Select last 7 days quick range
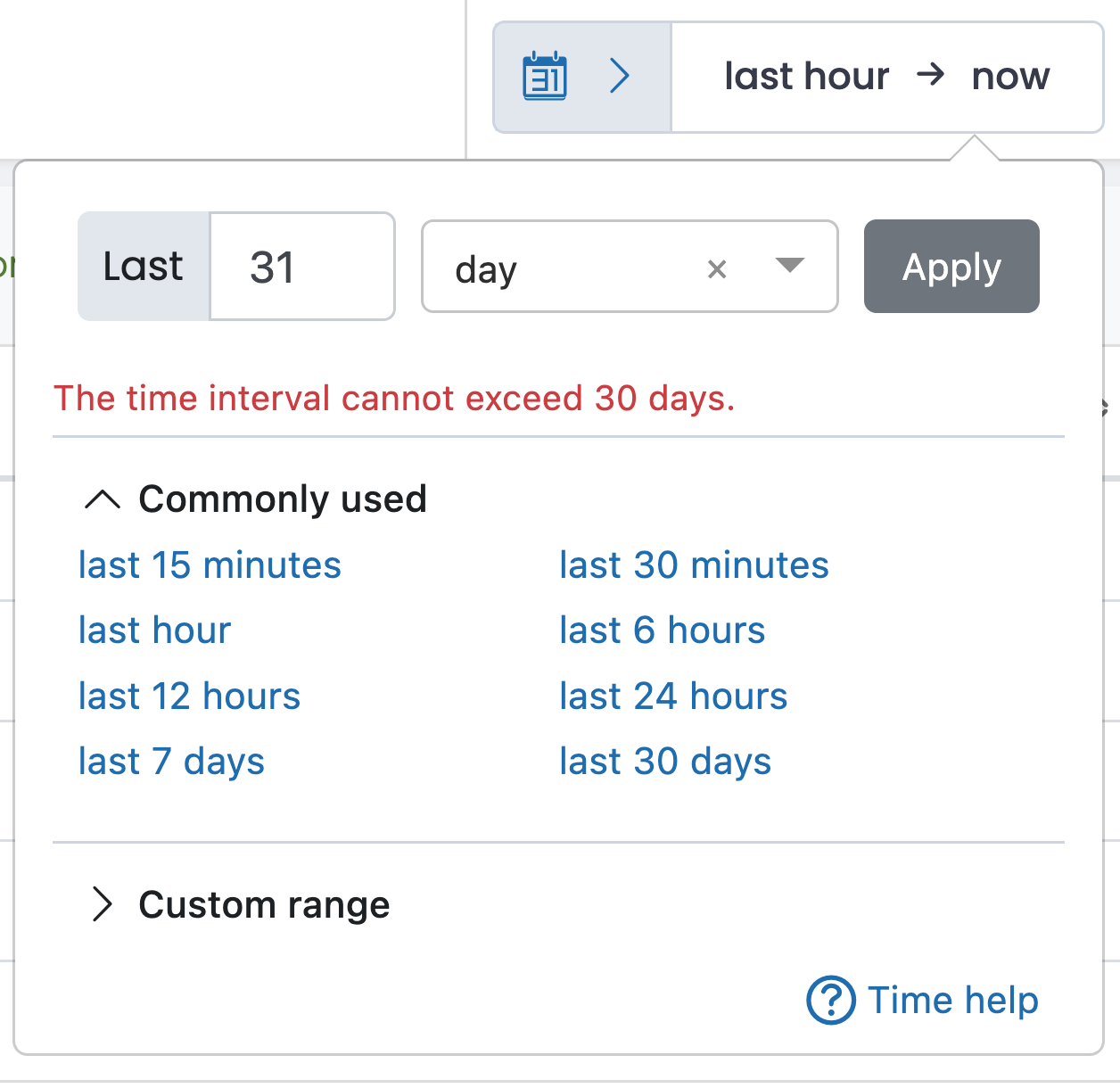Screen dimensions: 1120x1088 171,761
